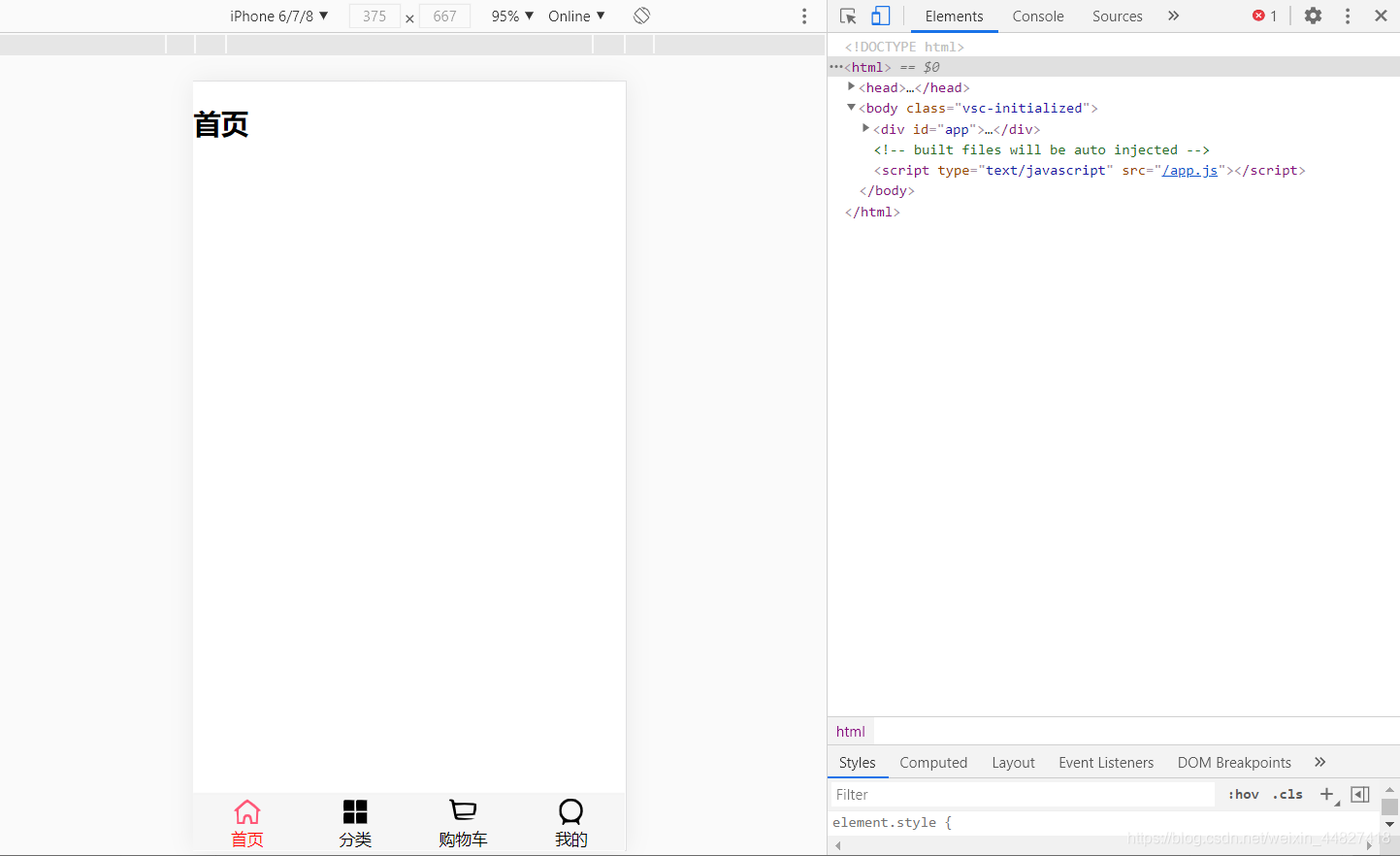Switch to the Elements tab
The image size is (1400, 856).
point(954,16)
